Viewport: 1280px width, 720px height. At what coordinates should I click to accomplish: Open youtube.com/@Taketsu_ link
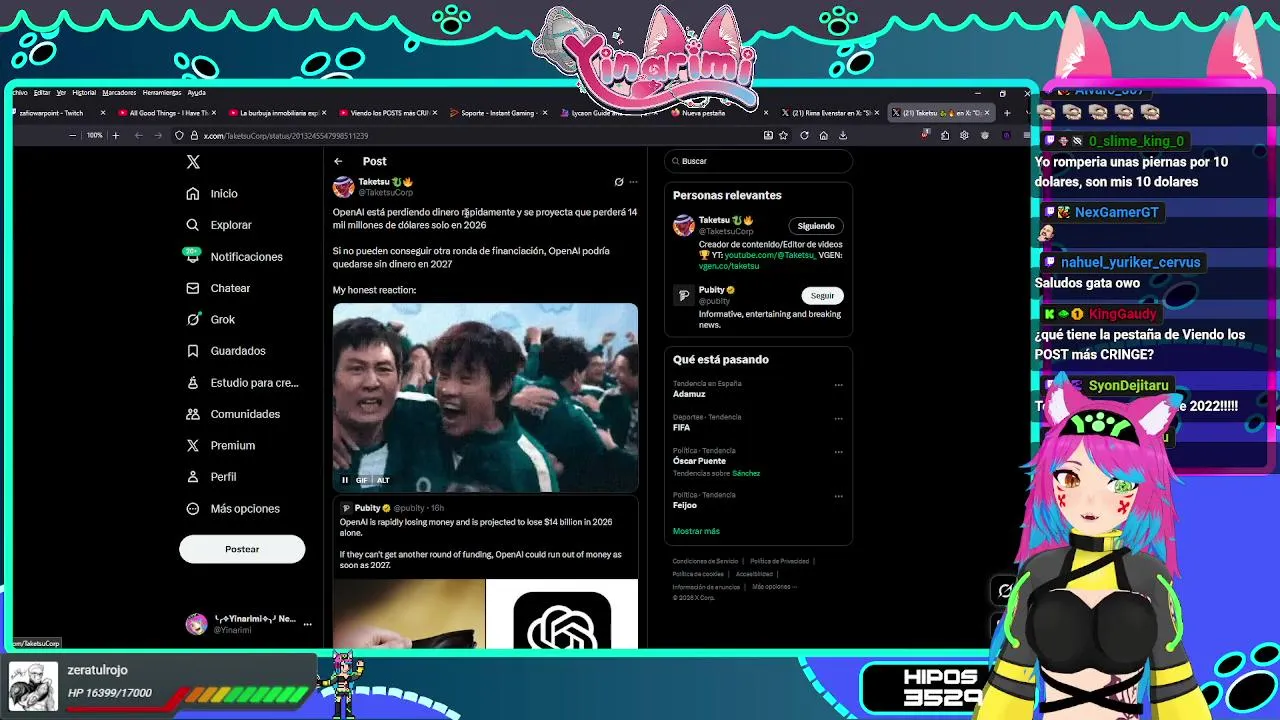[x=769, y=255]
